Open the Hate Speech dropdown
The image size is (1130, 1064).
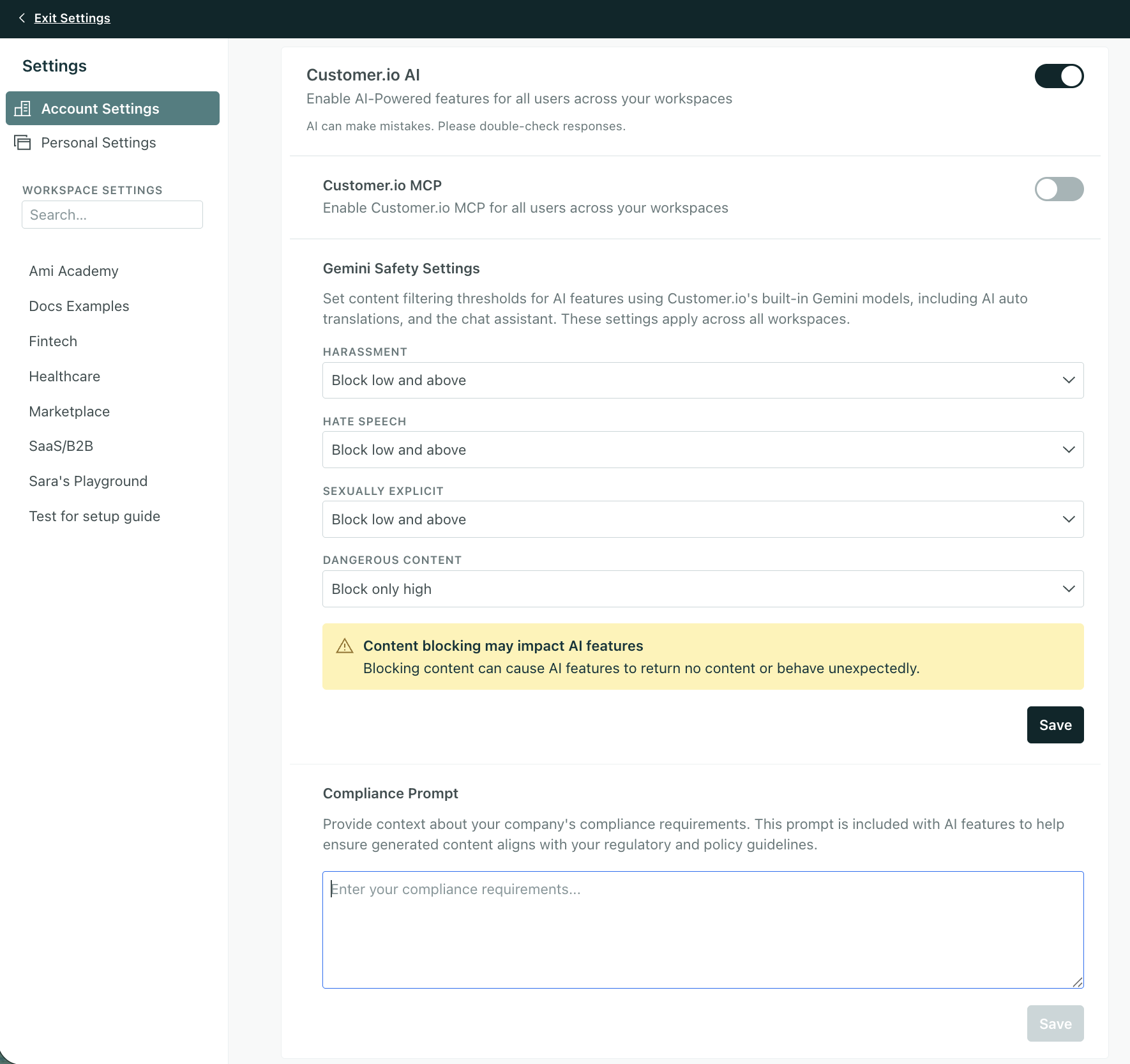702,450
